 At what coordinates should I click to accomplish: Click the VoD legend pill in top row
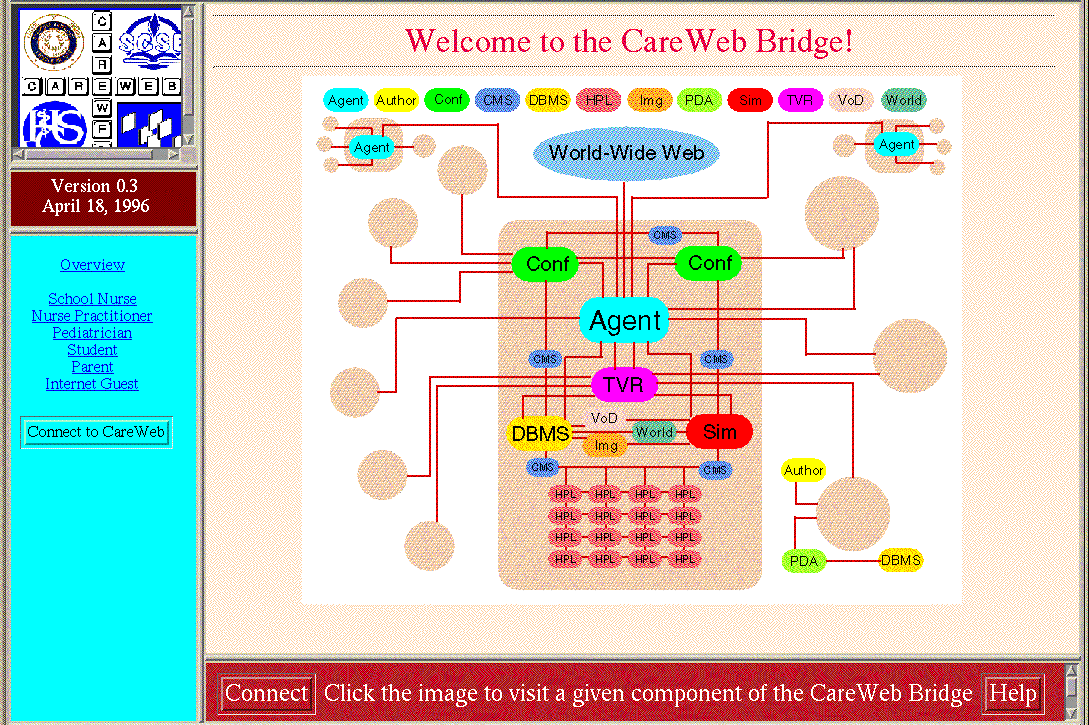coord(850,100)
